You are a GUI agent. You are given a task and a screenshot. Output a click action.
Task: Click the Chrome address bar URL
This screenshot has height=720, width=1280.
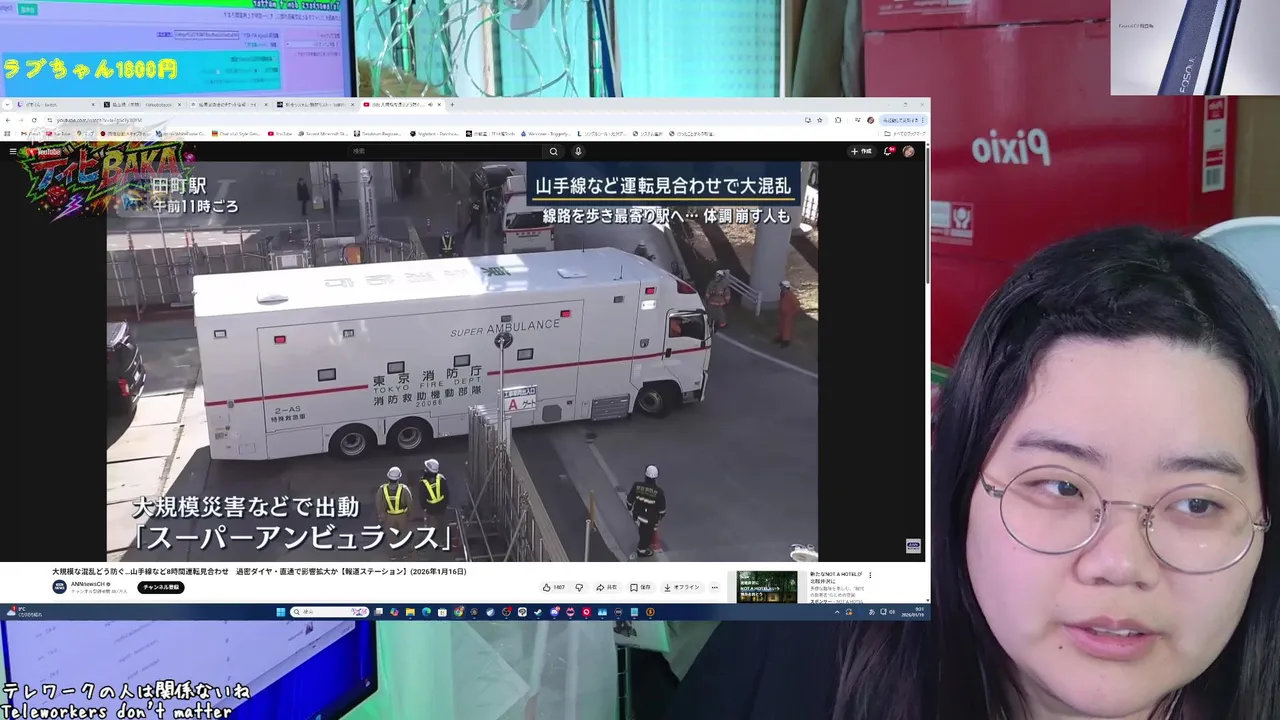pos(100,120)
